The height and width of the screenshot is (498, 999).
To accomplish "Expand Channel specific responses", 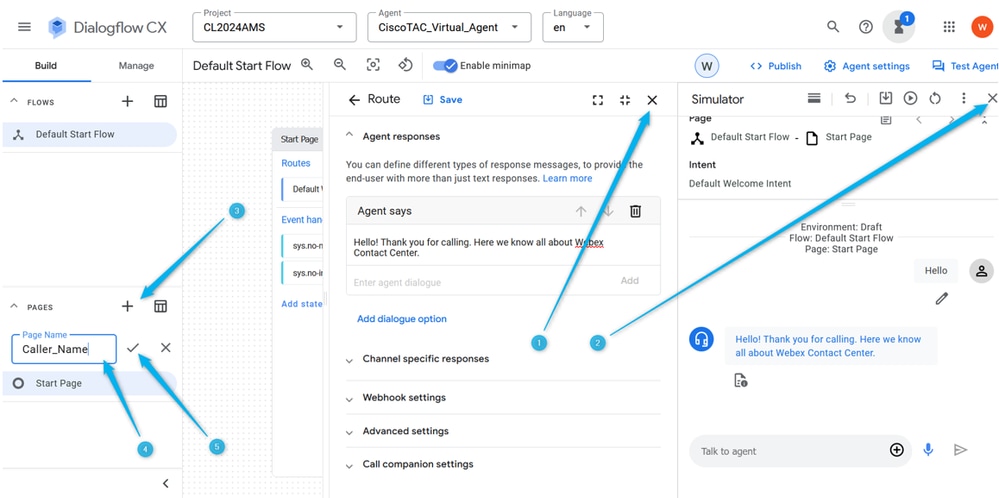I will 349,360.
